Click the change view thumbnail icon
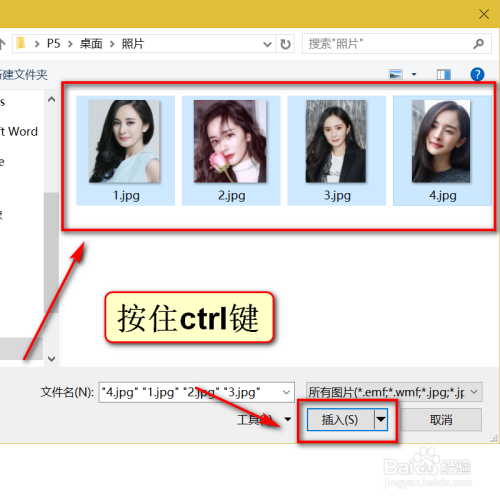The height and width of the screenshot is (500, 500). 396,74
